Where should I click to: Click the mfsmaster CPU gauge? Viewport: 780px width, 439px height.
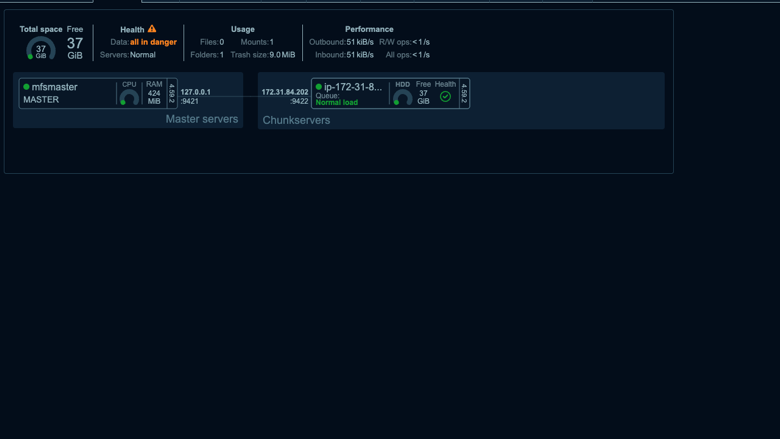tap(129, 97)
